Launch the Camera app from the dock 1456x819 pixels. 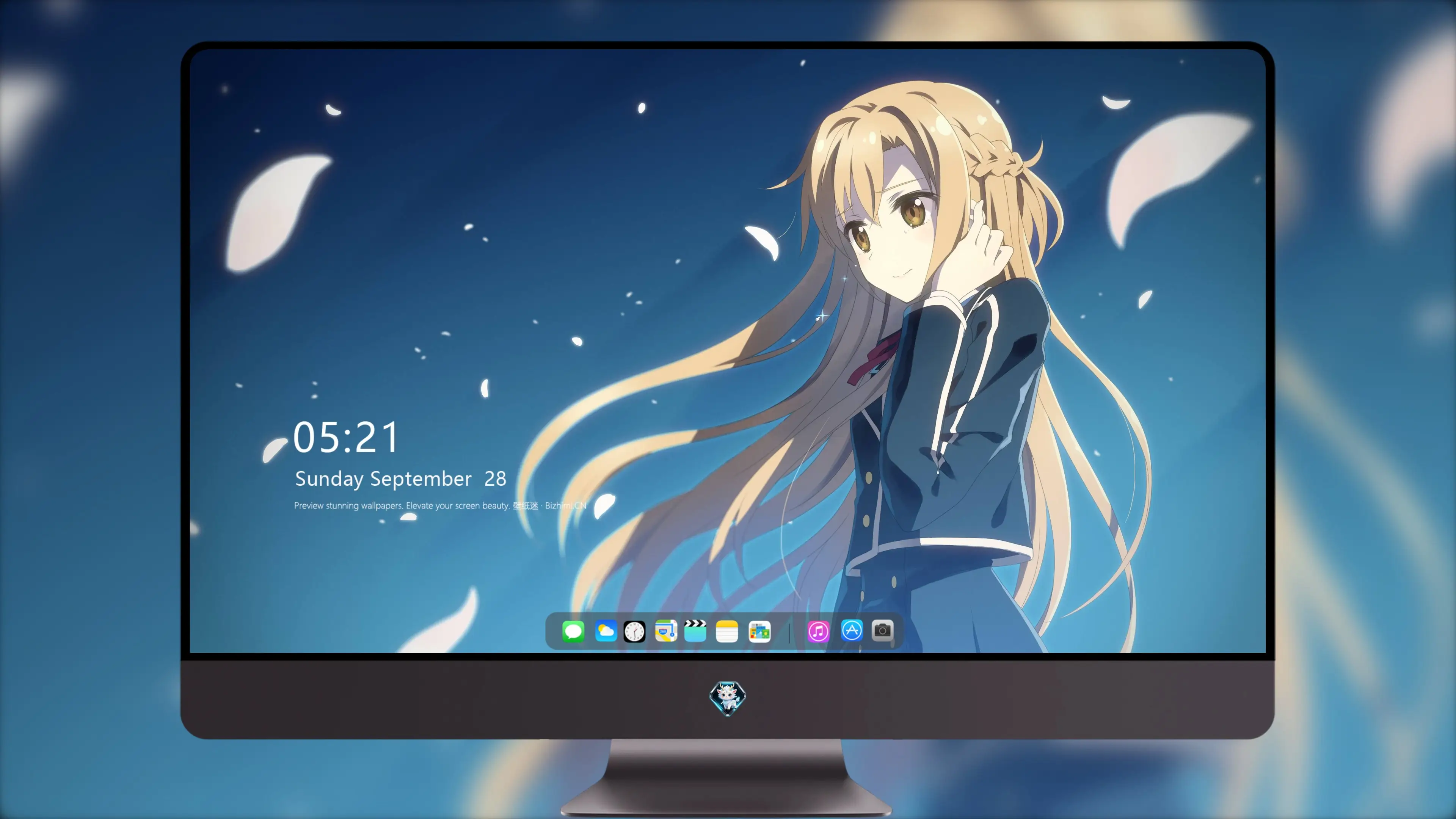(882, 630)
